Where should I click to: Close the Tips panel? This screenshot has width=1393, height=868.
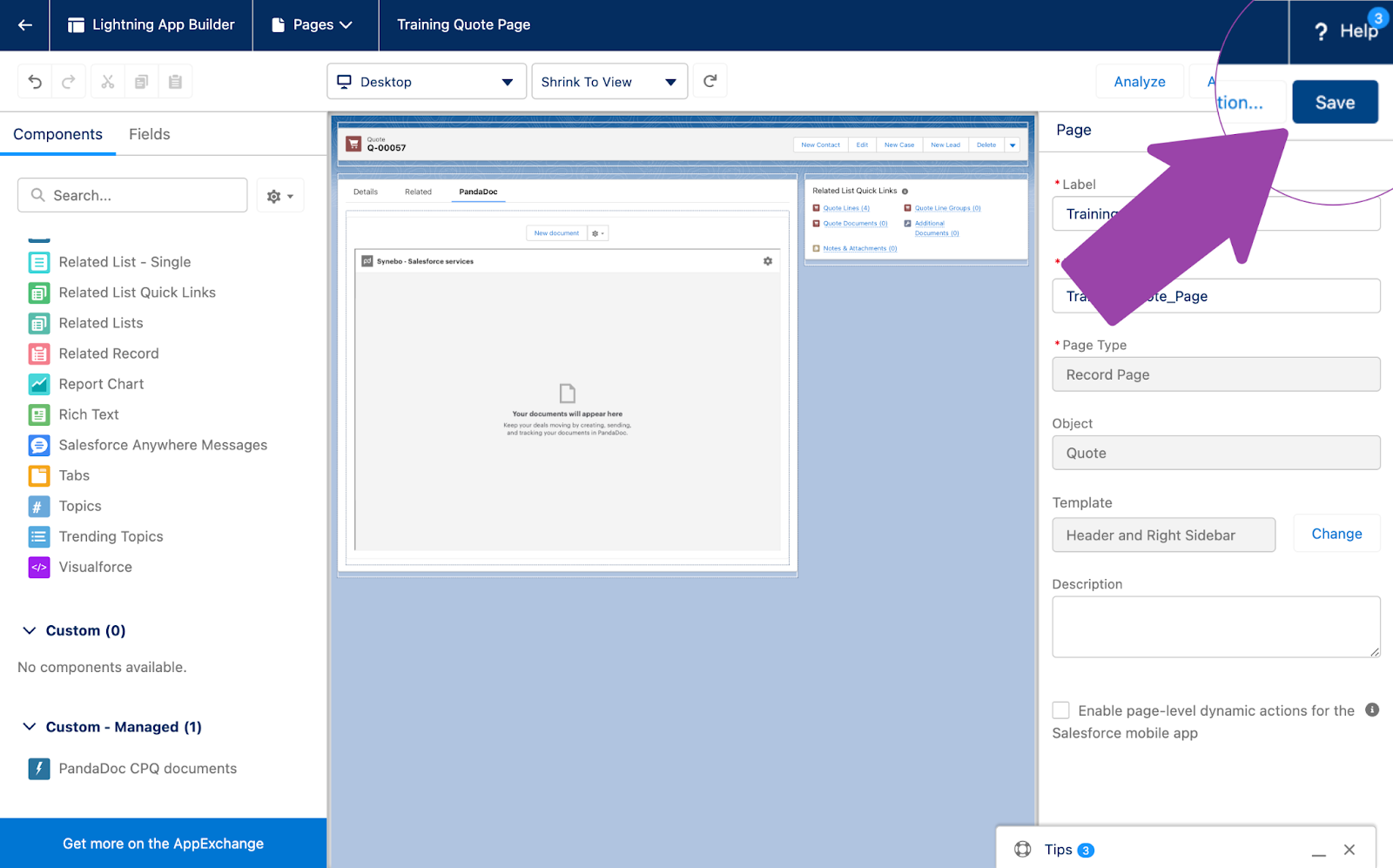(1349, 850)
